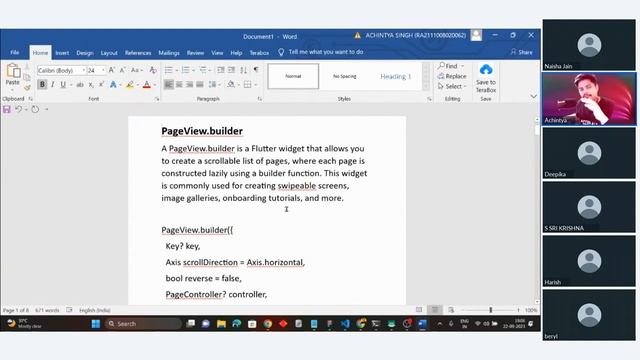This screenshot has width=640, height=360.
Task: Click the taskbar Search box
Action: click(x=144, y=324)
